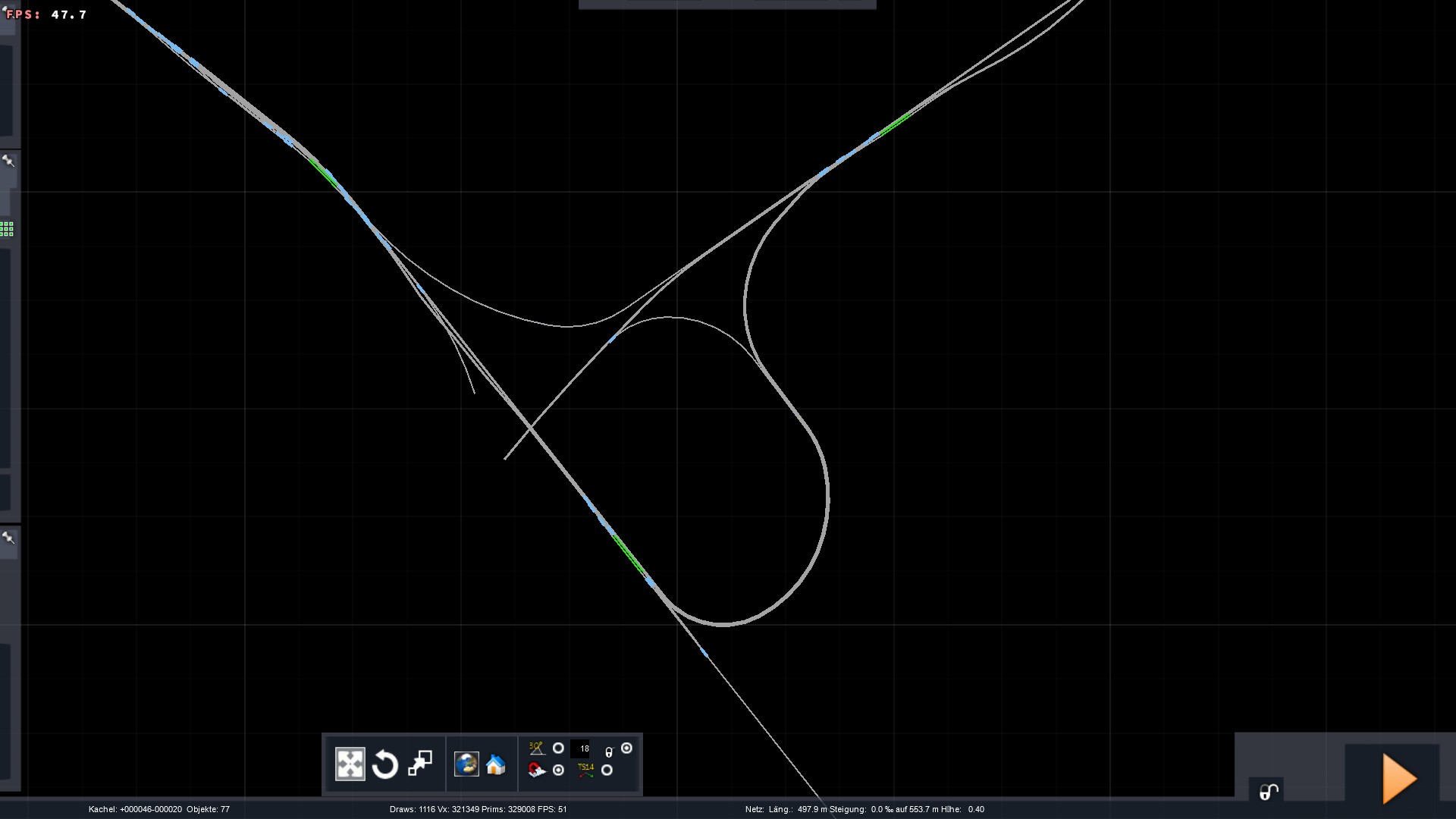Click the TS14 track icon
This screenshot has width=1456, height=819.
click(585, 770)
